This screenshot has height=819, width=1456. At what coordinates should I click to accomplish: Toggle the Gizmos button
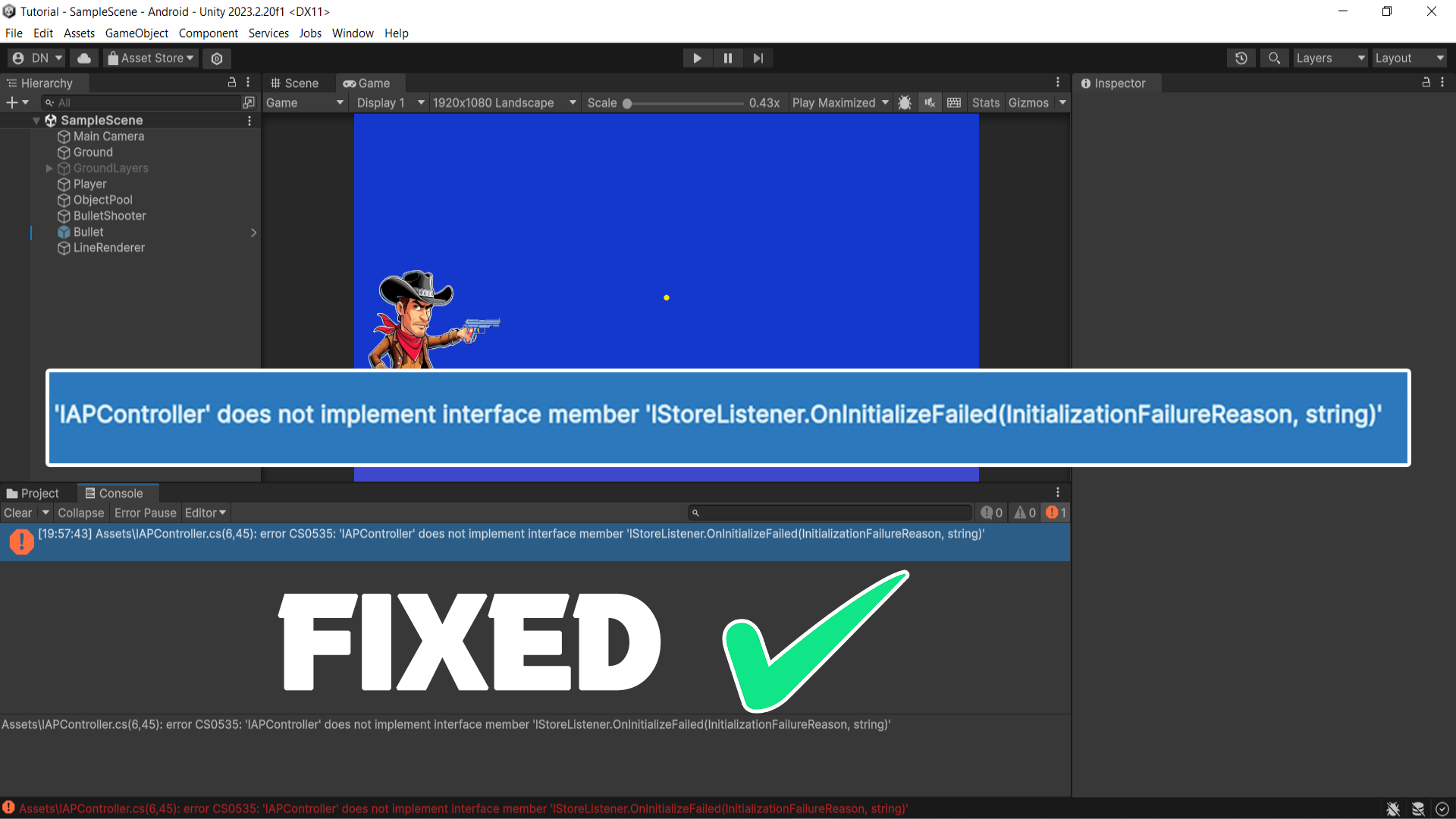click(x=1029, y=103)
